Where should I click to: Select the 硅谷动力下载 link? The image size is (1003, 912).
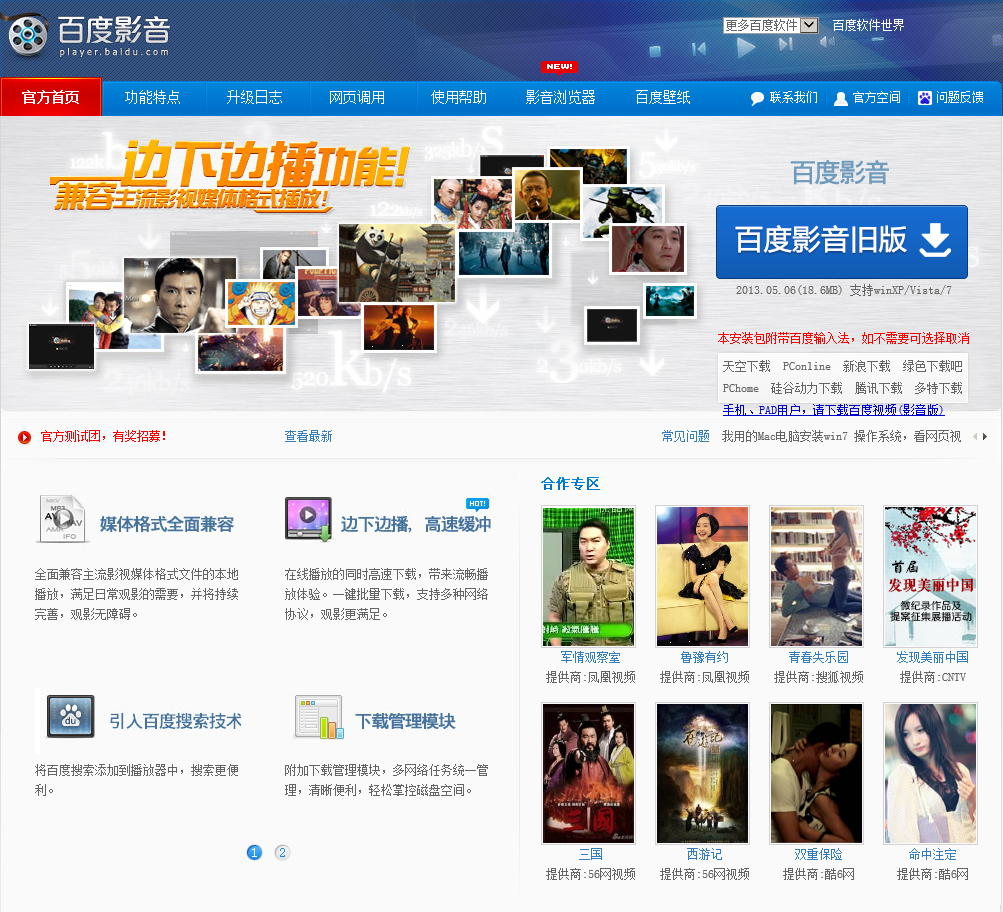(807, 388)
